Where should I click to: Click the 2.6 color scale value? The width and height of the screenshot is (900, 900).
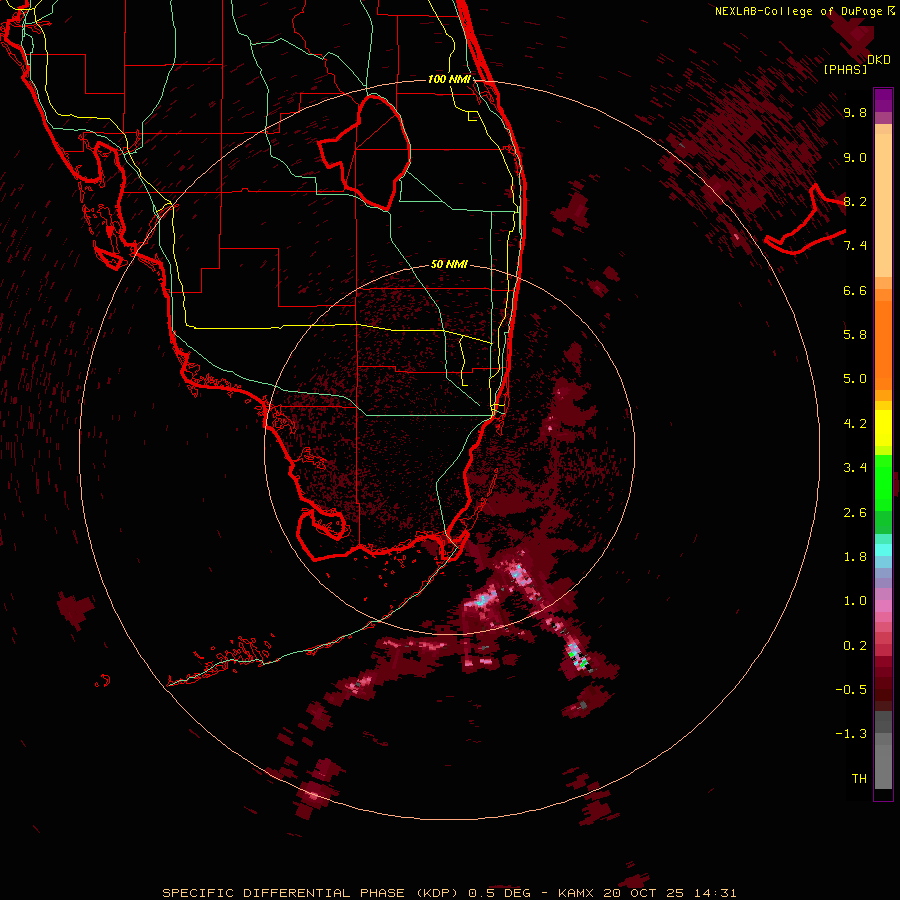(x=855, y=513)
